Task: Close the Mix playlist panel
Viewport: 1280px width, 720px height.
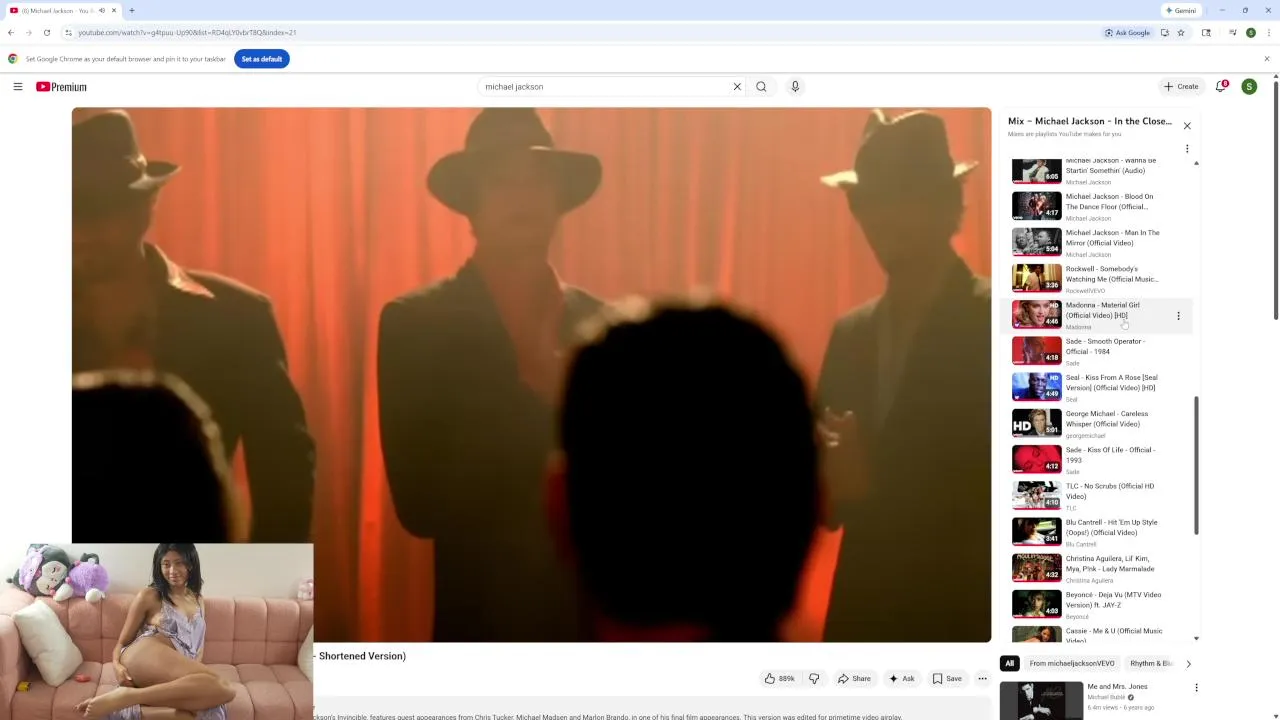Action: click(x=1187, y=126)
